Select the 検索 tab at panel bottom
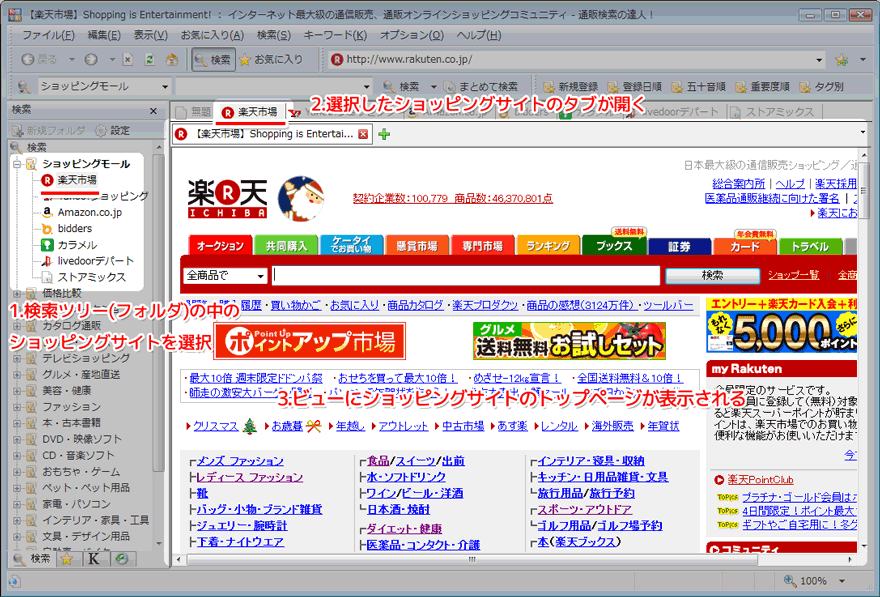The width and height of the screenshot is (880, 597). point(32,559)
